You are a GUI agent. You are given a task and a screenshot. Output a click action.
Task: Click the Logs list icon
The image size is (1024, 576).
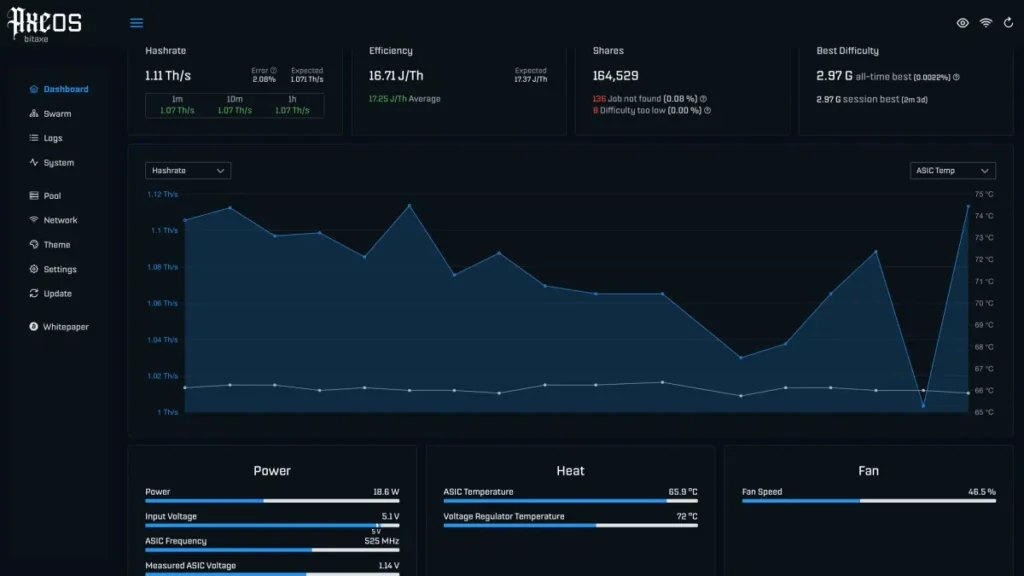[34, 138]
